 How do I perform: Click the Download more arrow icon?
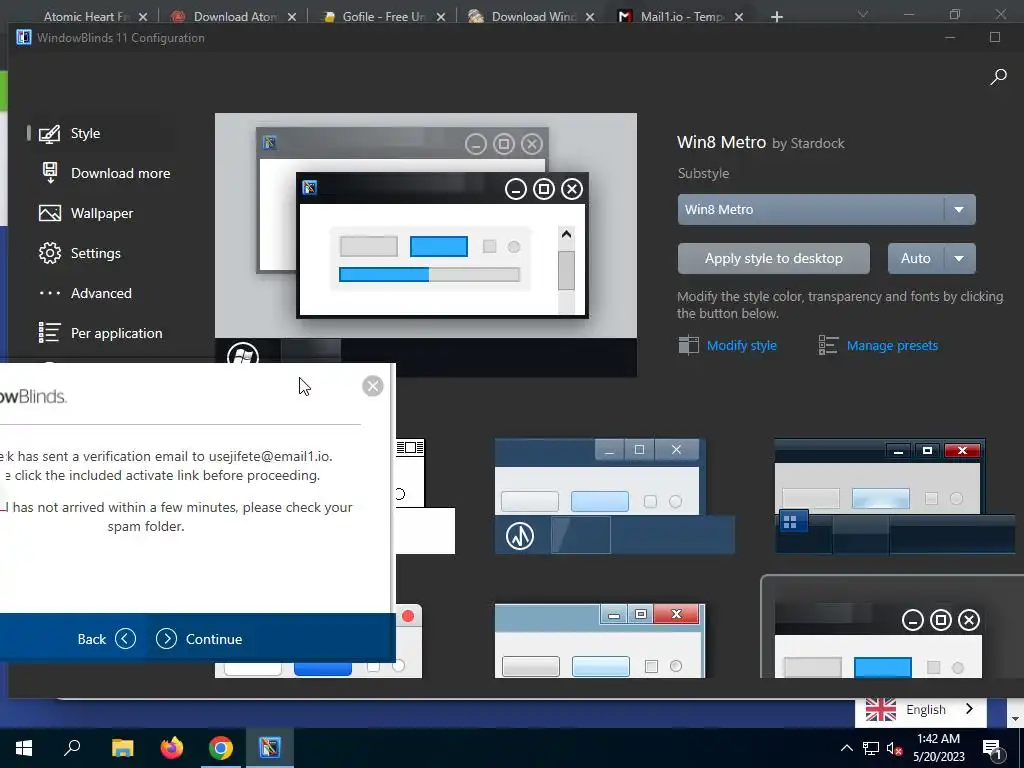click(x=50, y=173)
